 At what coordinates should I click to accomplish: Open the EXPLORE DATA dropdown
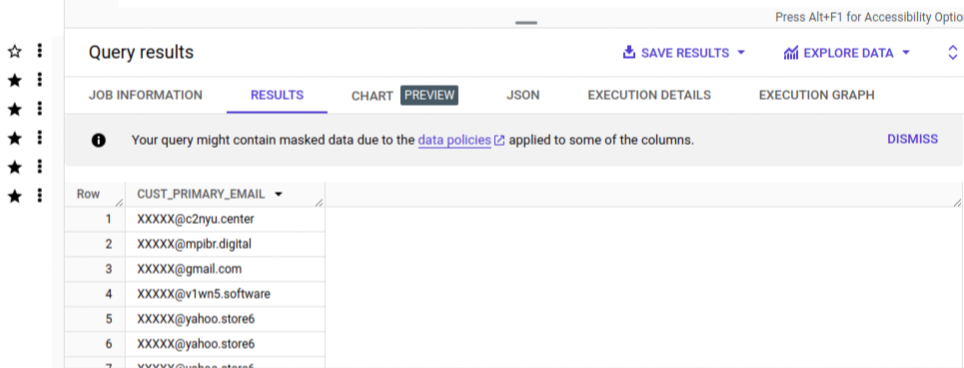[x=847, y=53]
